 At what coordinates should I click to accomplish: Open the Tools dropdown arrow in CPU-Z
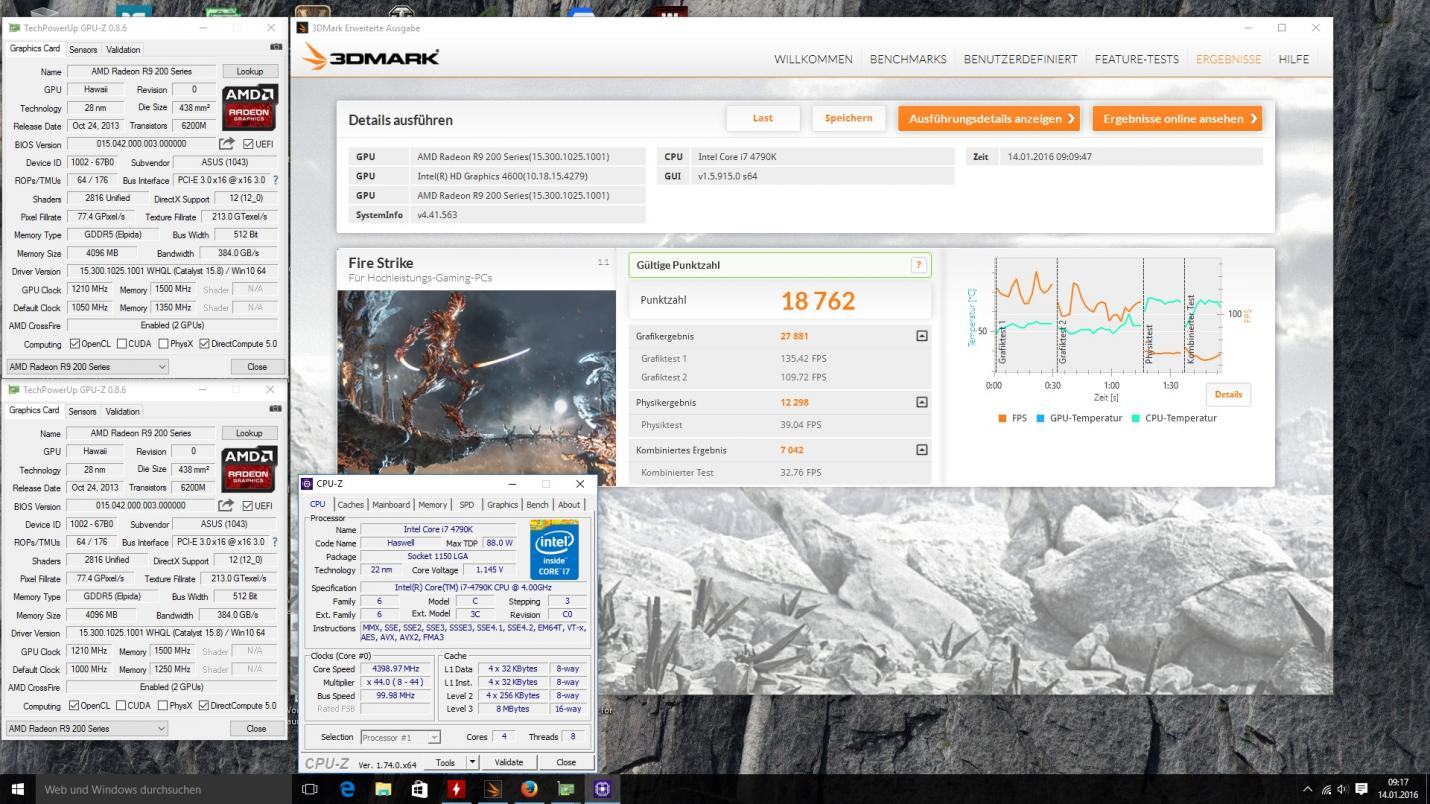click(x=472, y=762)
